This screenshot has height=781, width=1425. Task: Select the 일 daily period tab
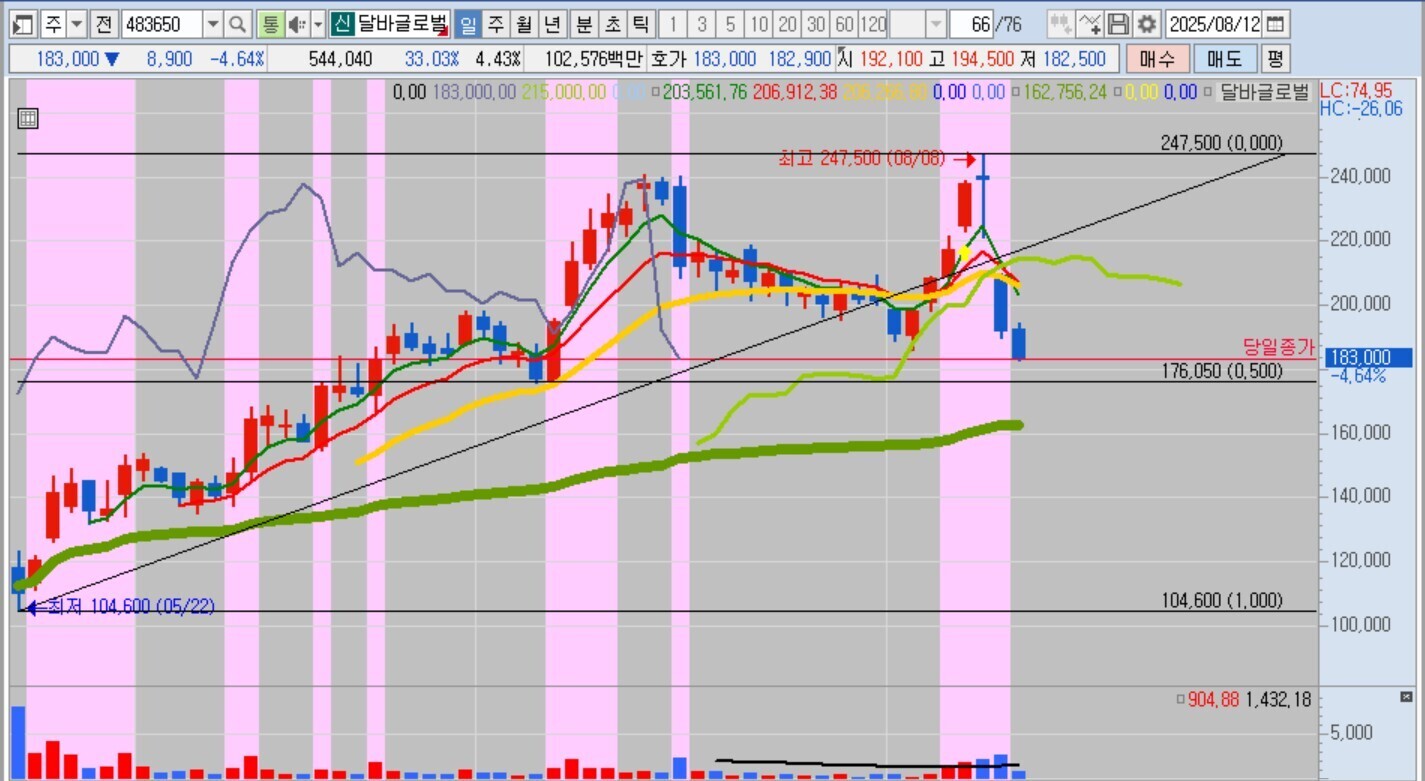click(x=468, y=24)
